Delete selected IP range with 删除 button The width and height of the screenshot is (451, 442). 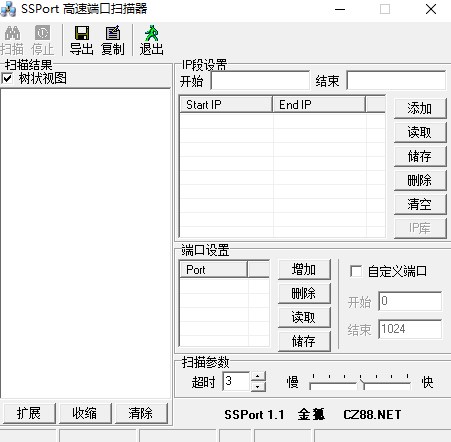(x=420, y=180)
